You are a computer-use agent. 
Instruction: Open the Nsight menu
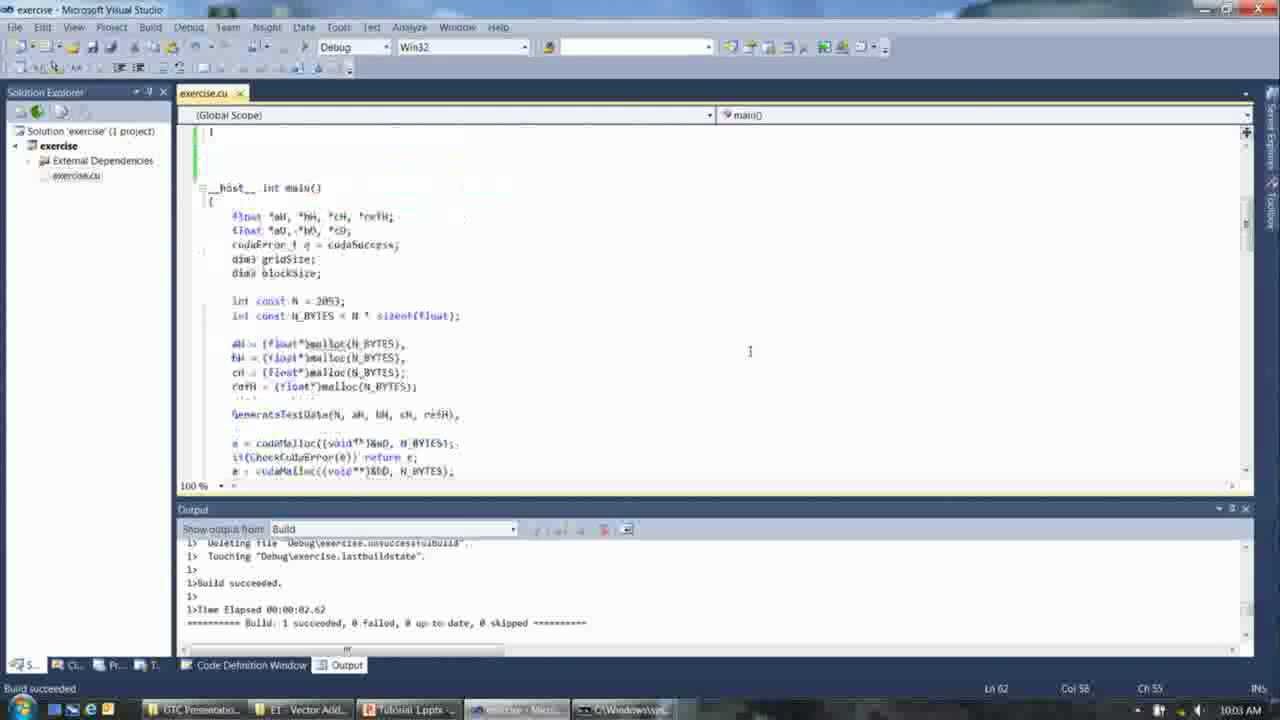[x=267, y=27]
